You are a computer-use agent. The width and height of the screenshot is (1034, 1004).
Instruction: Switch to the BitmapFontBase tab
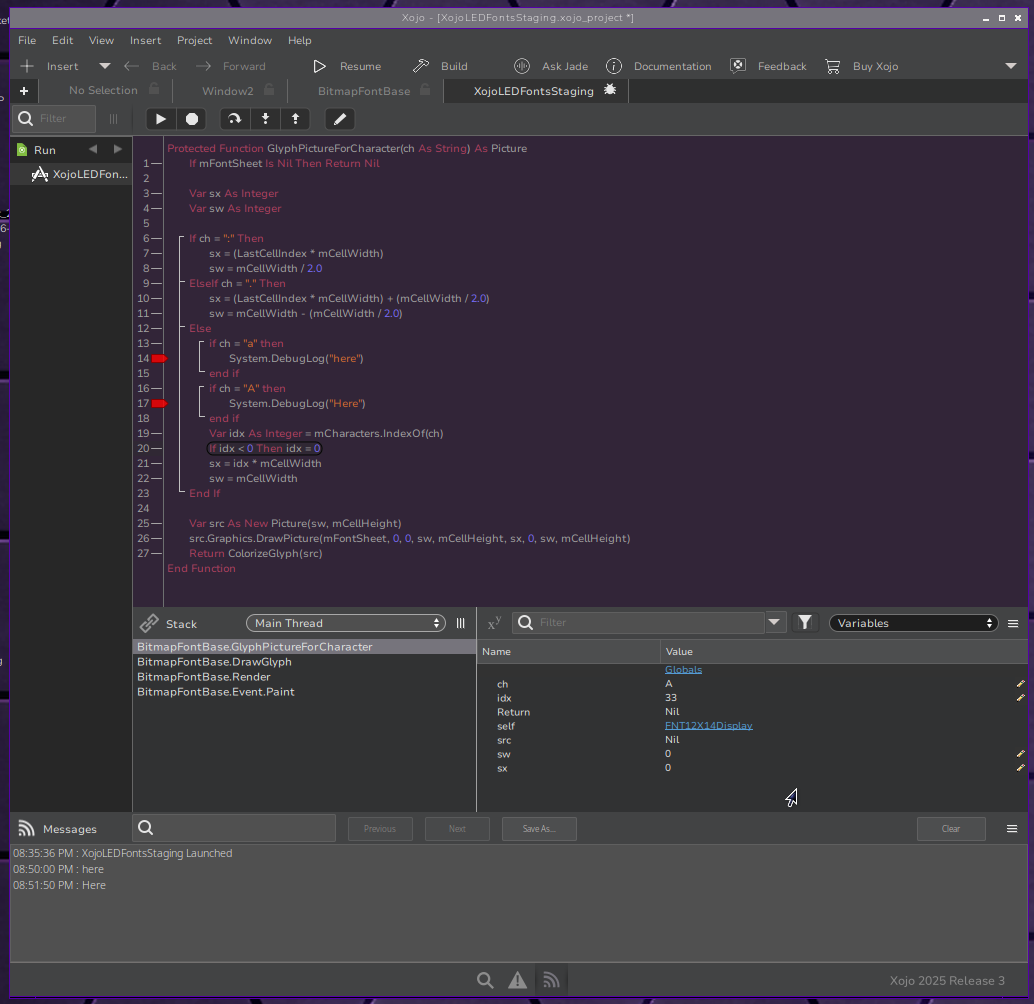[x=364, y=91]
